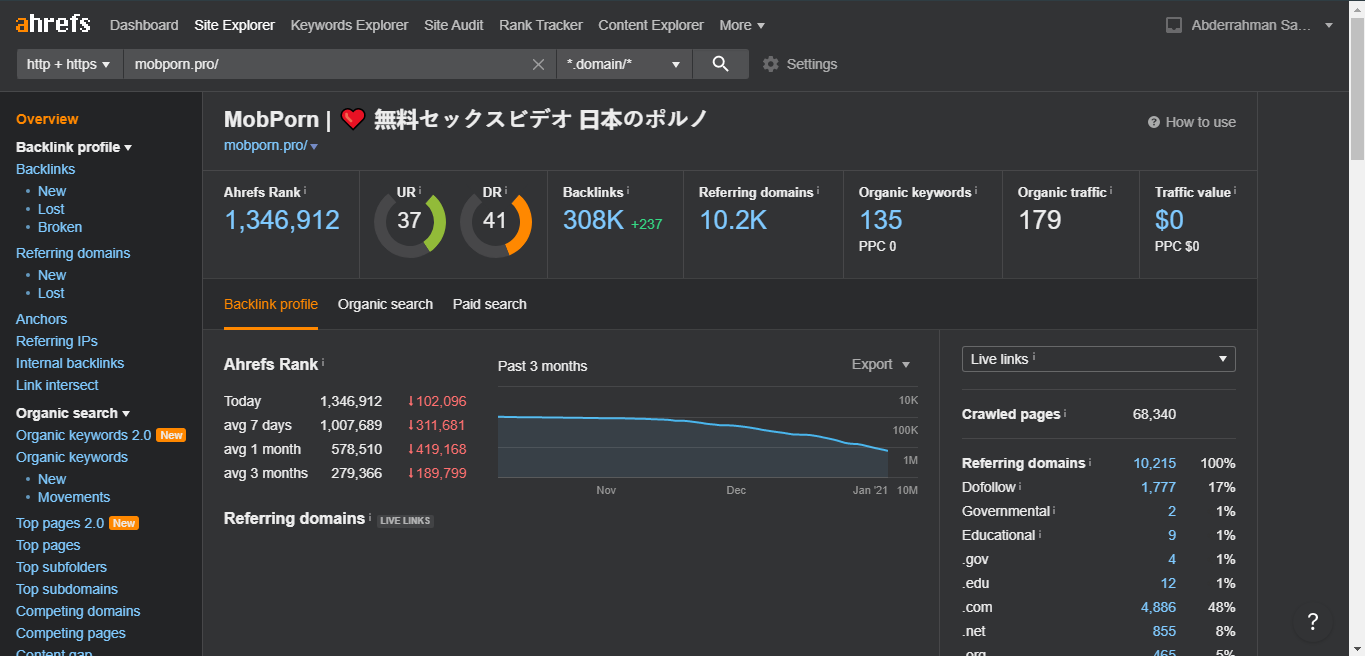This screenshot has height=656, width=1365.
Task: Switch to the Organic search tab
Action: 385,304
